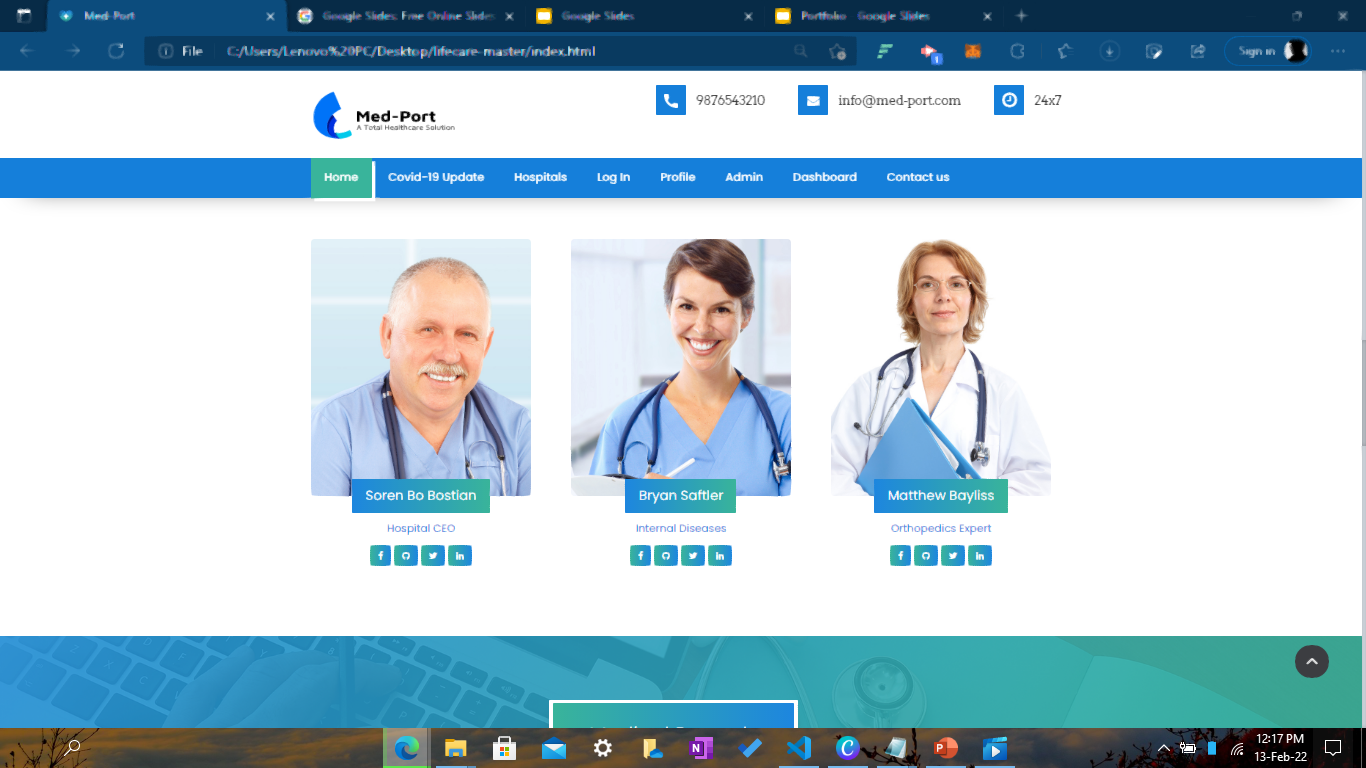Open Windows Search magnifier on taskbar
The image size is (1366, 768).
[x=72, y=748]
